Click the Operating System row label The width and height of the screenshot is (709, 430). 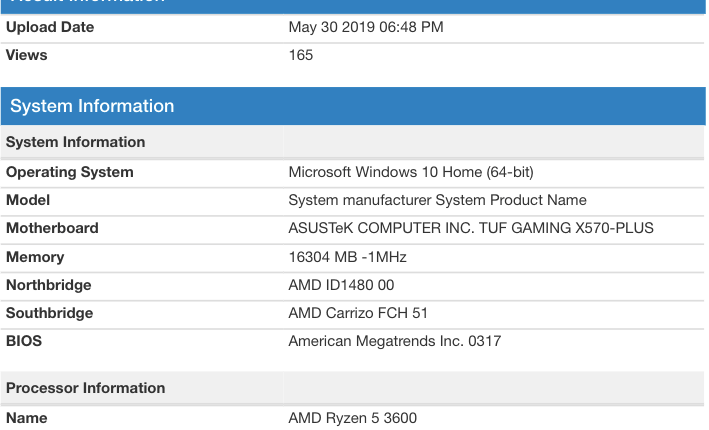coord(70,172)
